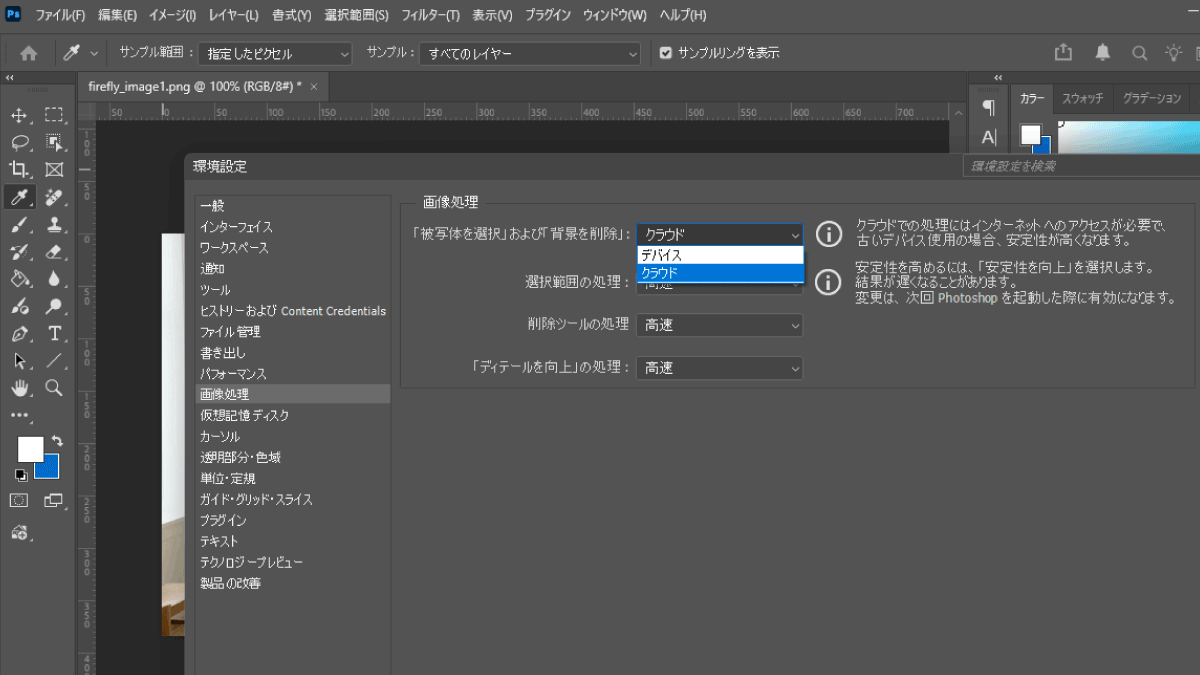Collapse the toolbox with double-arrow

10,78
